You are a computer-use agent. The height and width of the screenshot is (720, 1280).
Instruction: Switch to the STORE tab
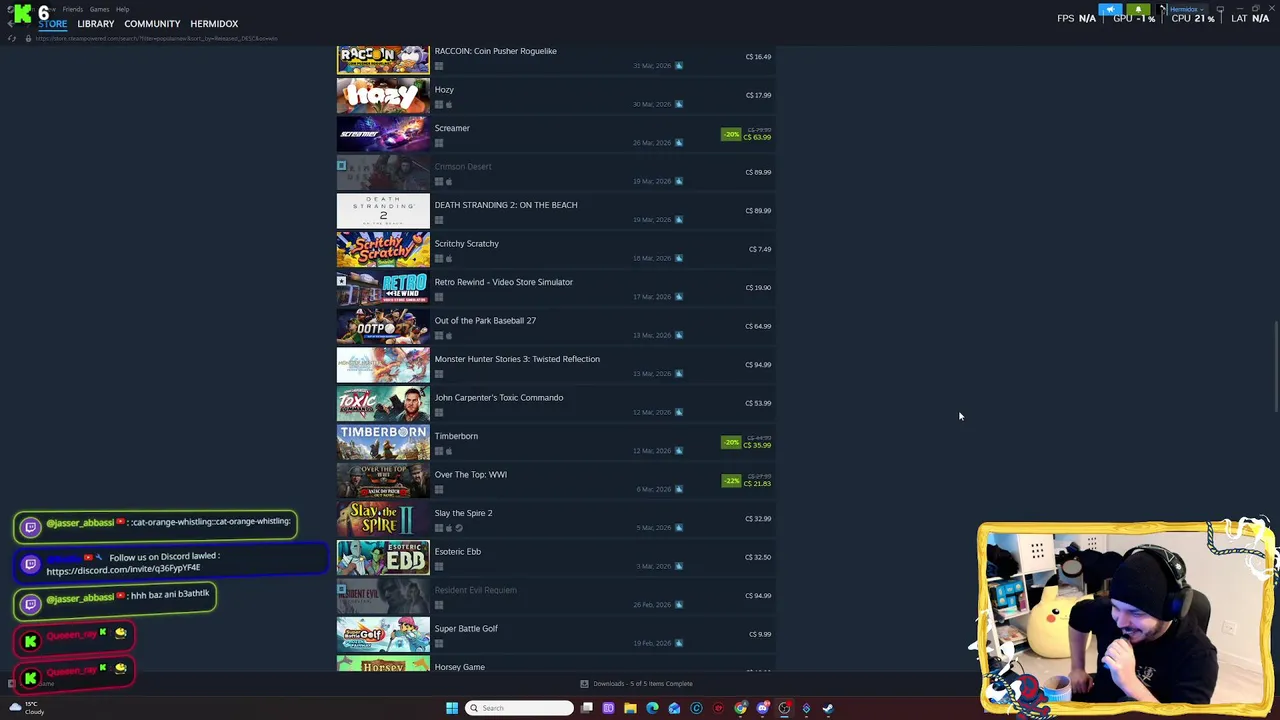tap(52, 24)
